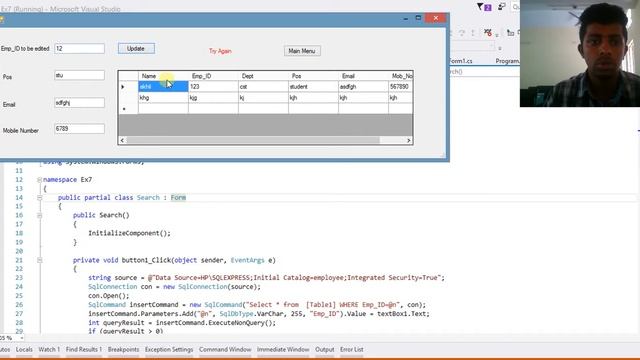Close the running form with red X
Screen dimensions: 640x360
tap(436, 18)
